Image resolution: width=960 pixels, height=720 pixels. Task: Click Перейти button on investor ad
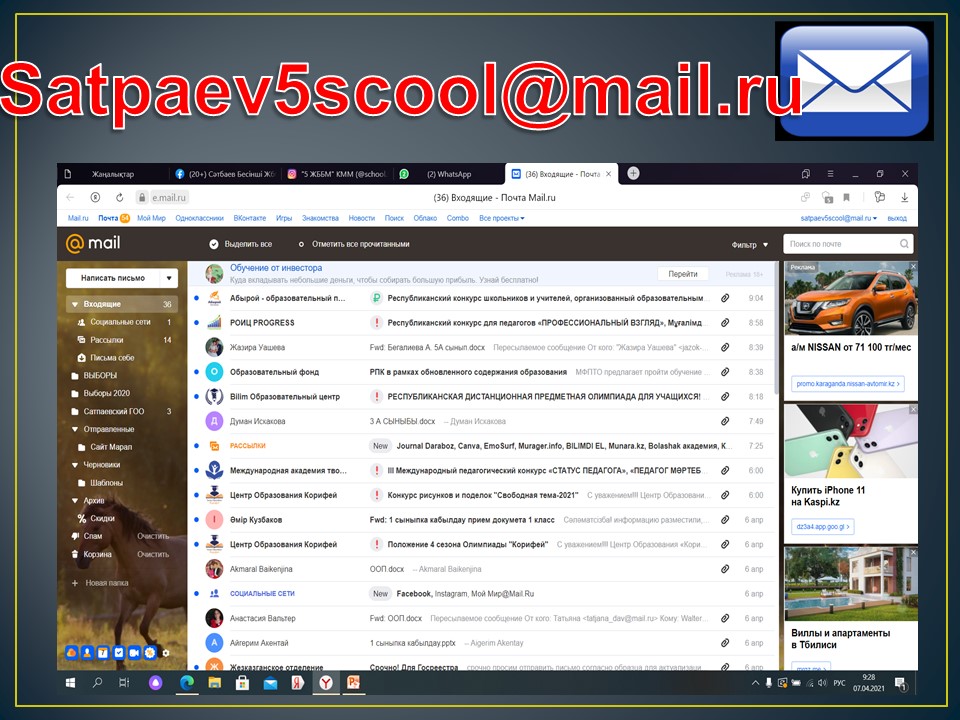683,274
